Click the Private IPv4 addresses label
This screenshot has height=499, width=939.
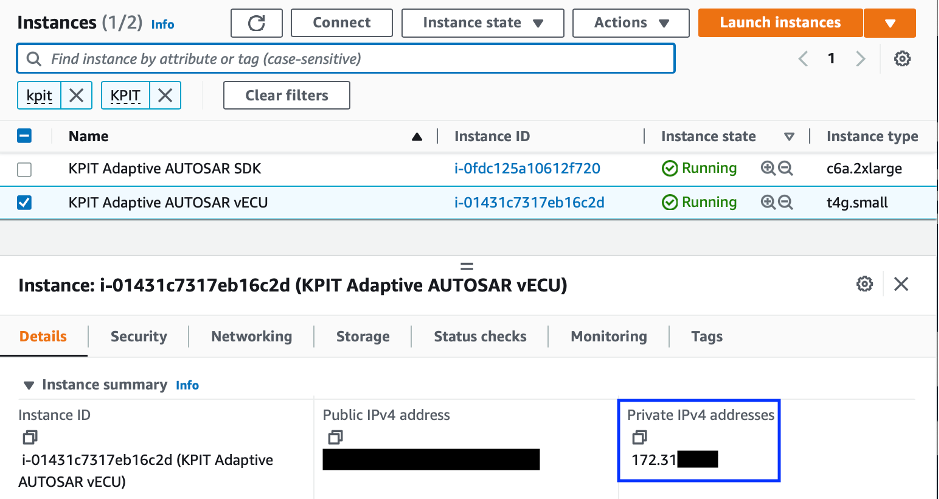[701, 415]
